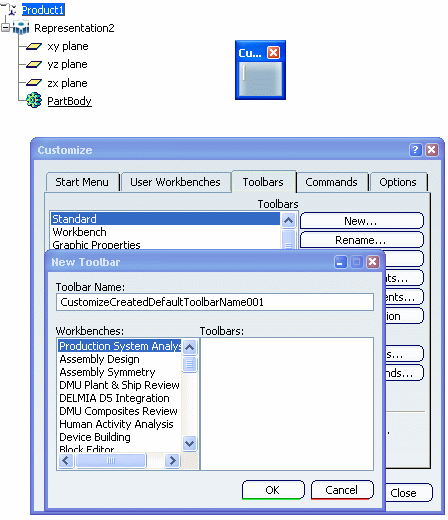448x520 pixels.
Task: Click the empty floating toolbar body
Action: [260, 79]
